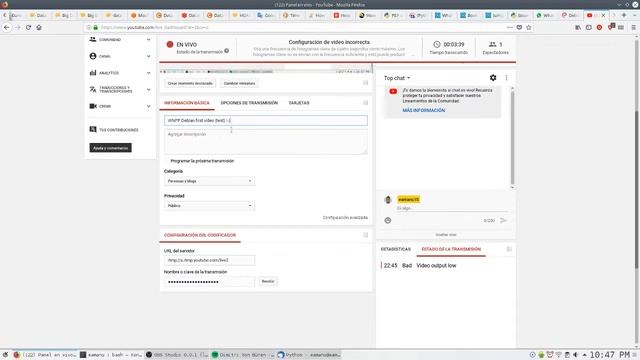
Task: Click Firefox home icon
Action: pyautogui.click(x=39, y=27)
